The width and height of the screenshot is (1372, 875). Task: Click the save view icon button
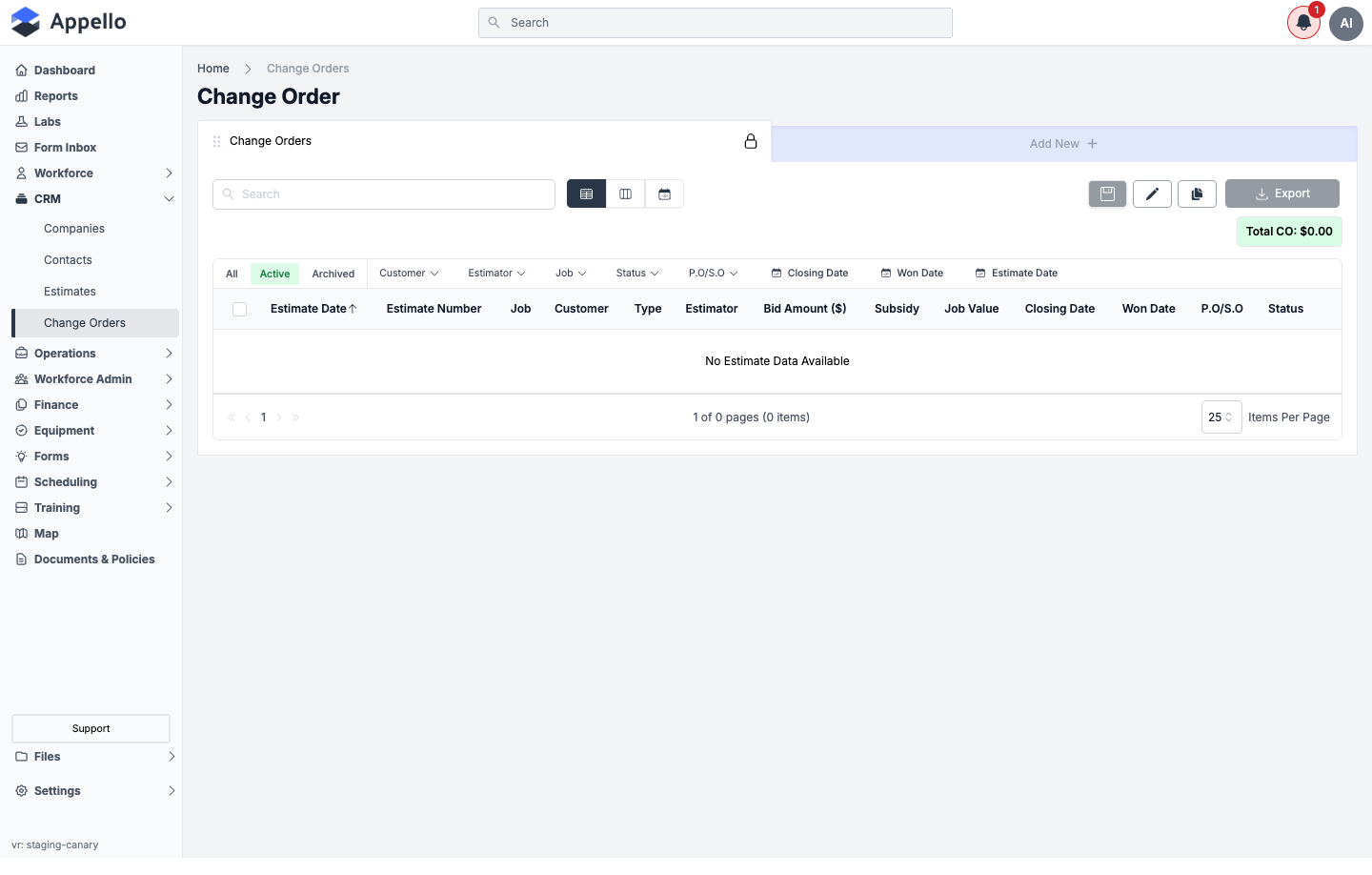click(1107, 193)
